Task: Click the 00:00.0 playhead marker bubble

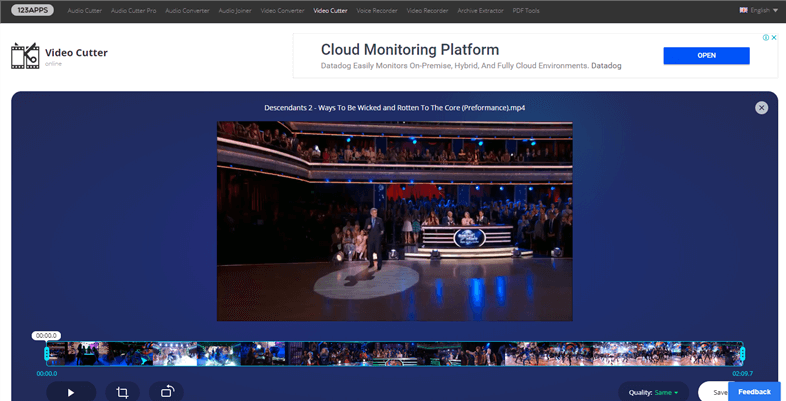Action: [x=46, y=336]
